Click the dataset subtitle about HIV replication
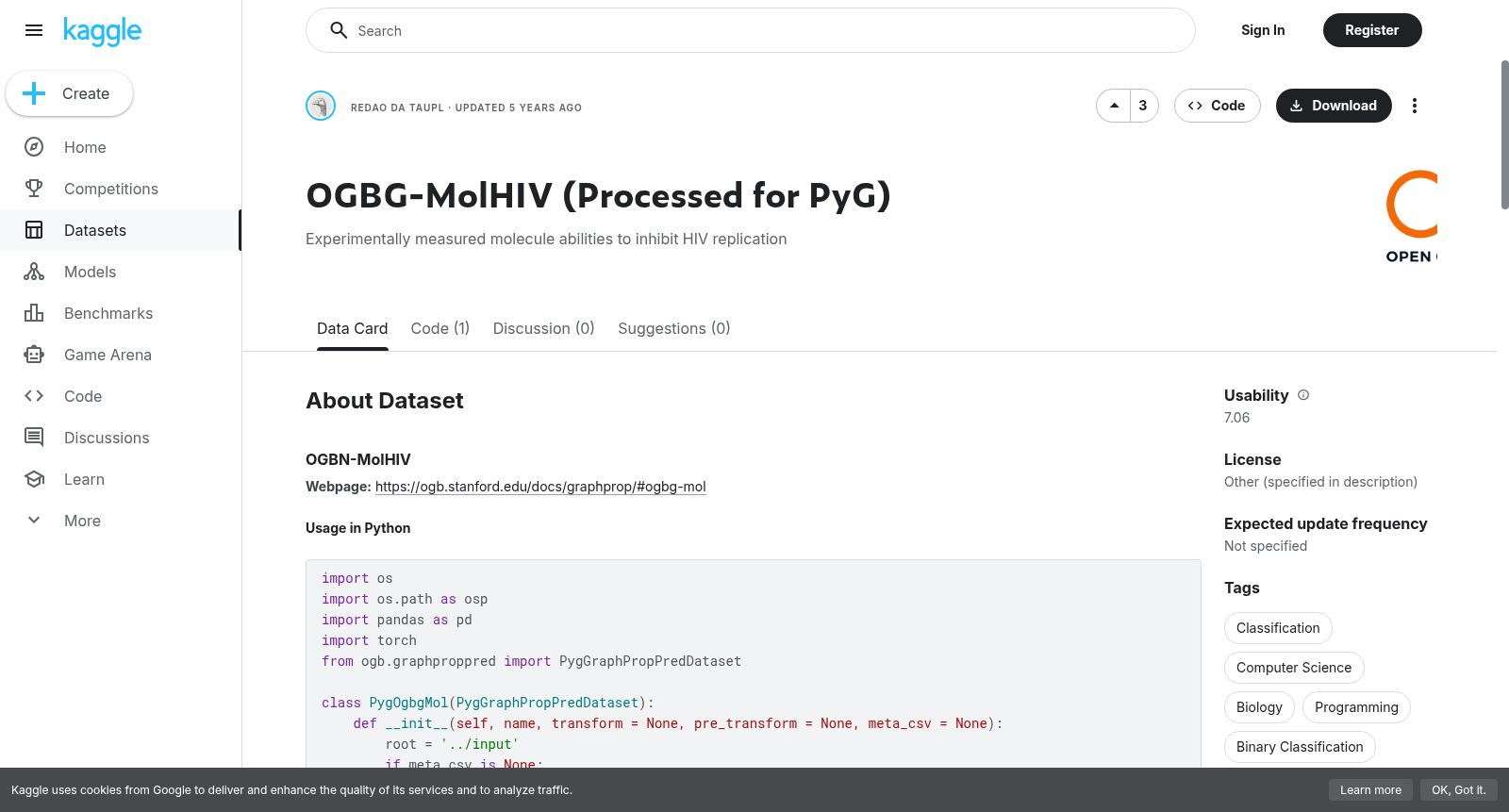1509x812 pixels. tap(546, 240)
